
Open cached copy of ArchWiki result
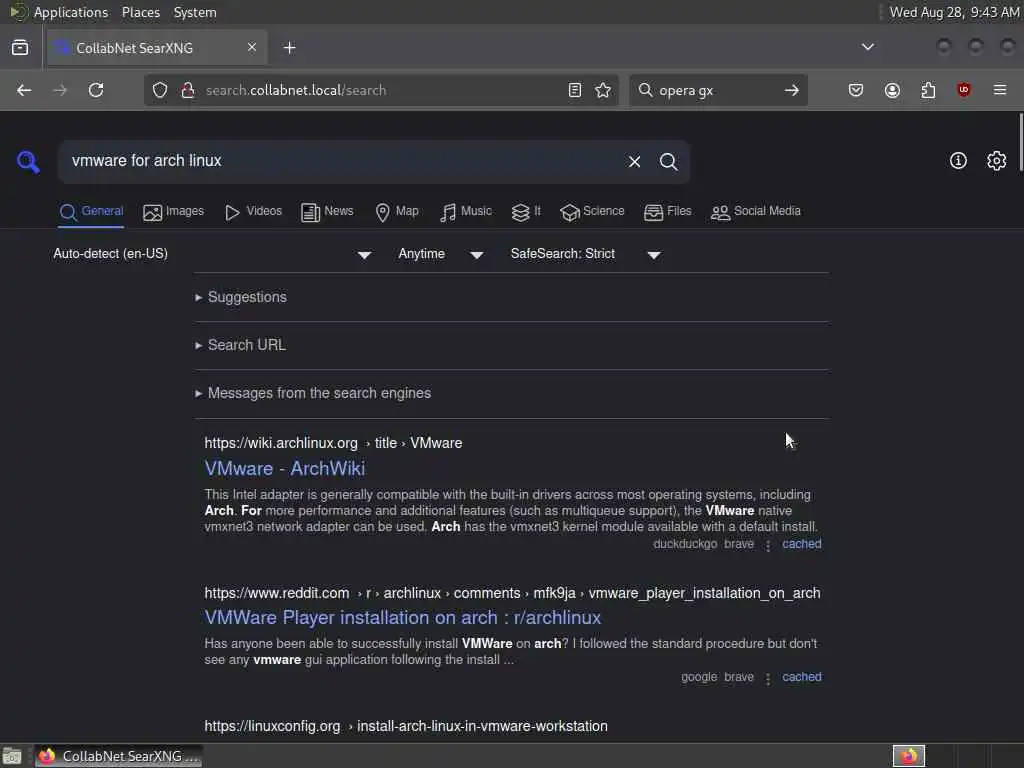coord(801,544)
